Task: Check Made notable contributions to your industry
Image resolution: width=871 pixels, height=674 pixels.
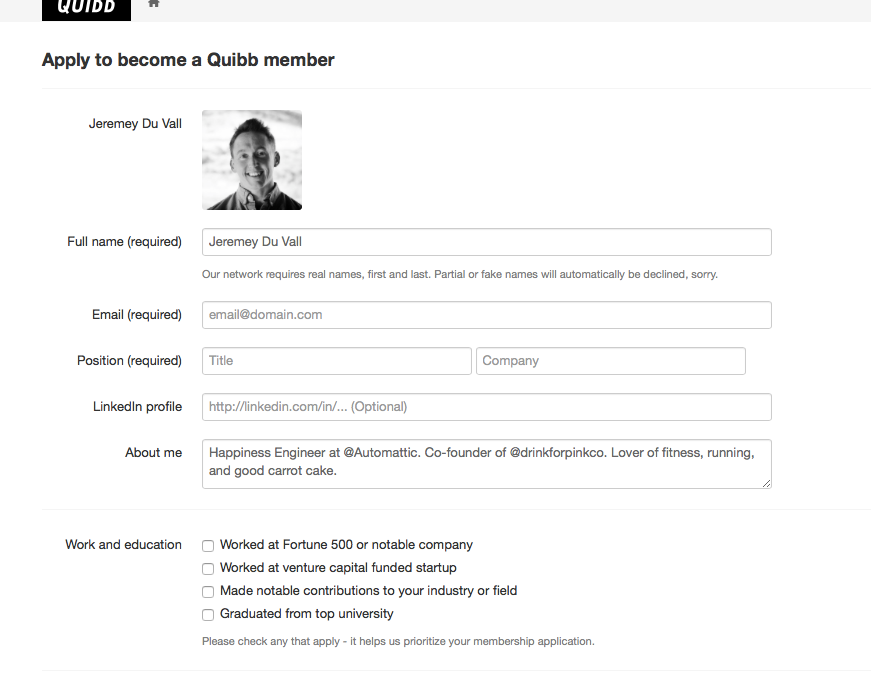Action: click(x=208, y=592)
